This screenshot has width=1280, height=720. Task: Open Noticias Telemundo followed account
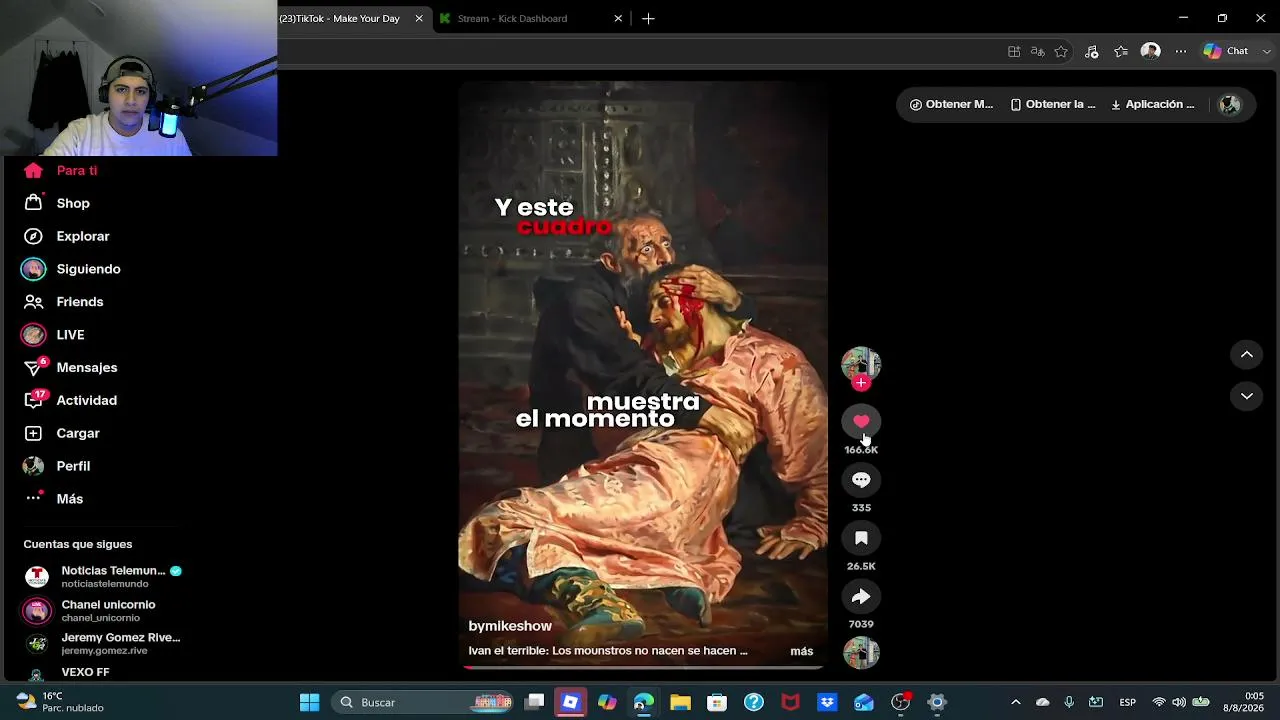[102, 576]
